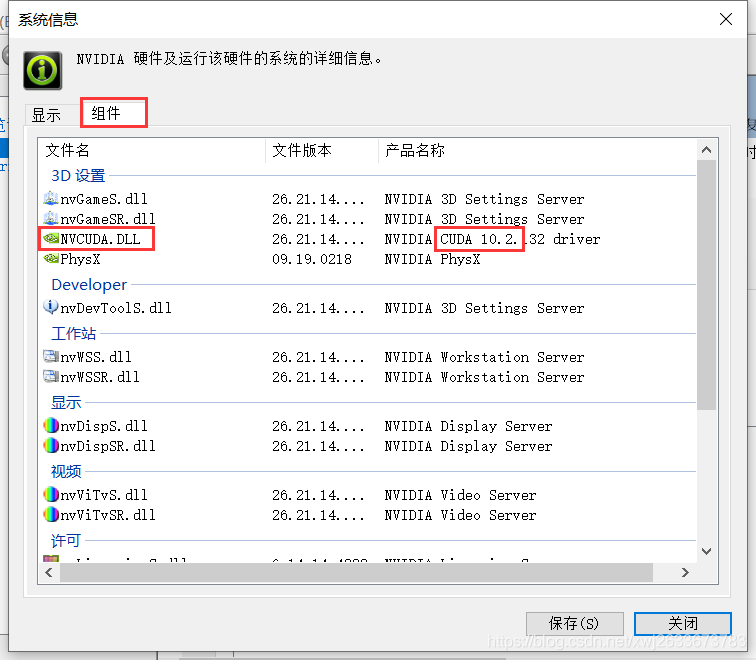Click the nvGameSR.dll file icon
The image size is (756, 660).
[51, 218]
